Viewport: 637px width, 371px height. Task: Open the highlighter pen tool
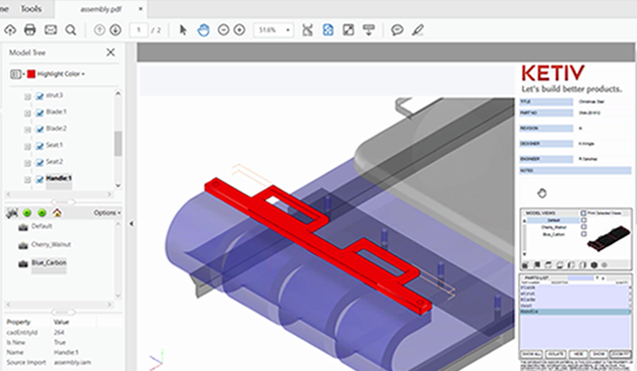pyautogui.click(x=418, y=30)
